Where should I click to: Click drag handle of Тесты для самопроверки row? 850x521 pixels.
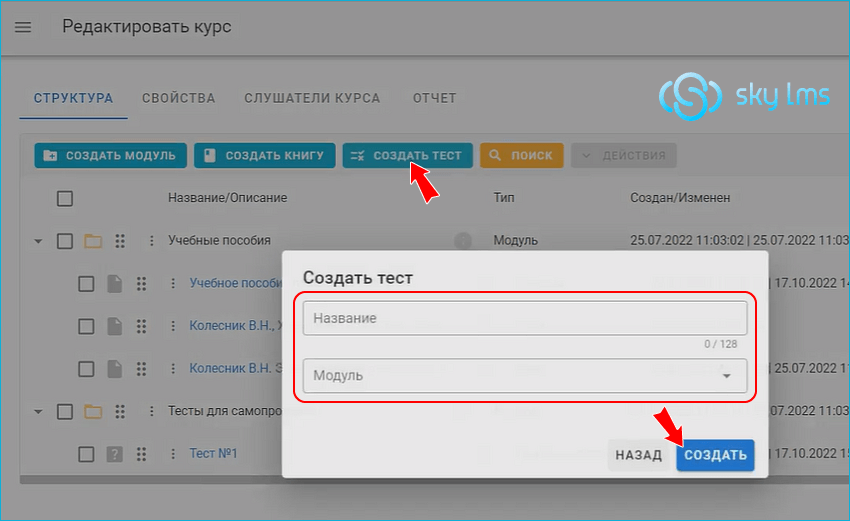point(120,411)
